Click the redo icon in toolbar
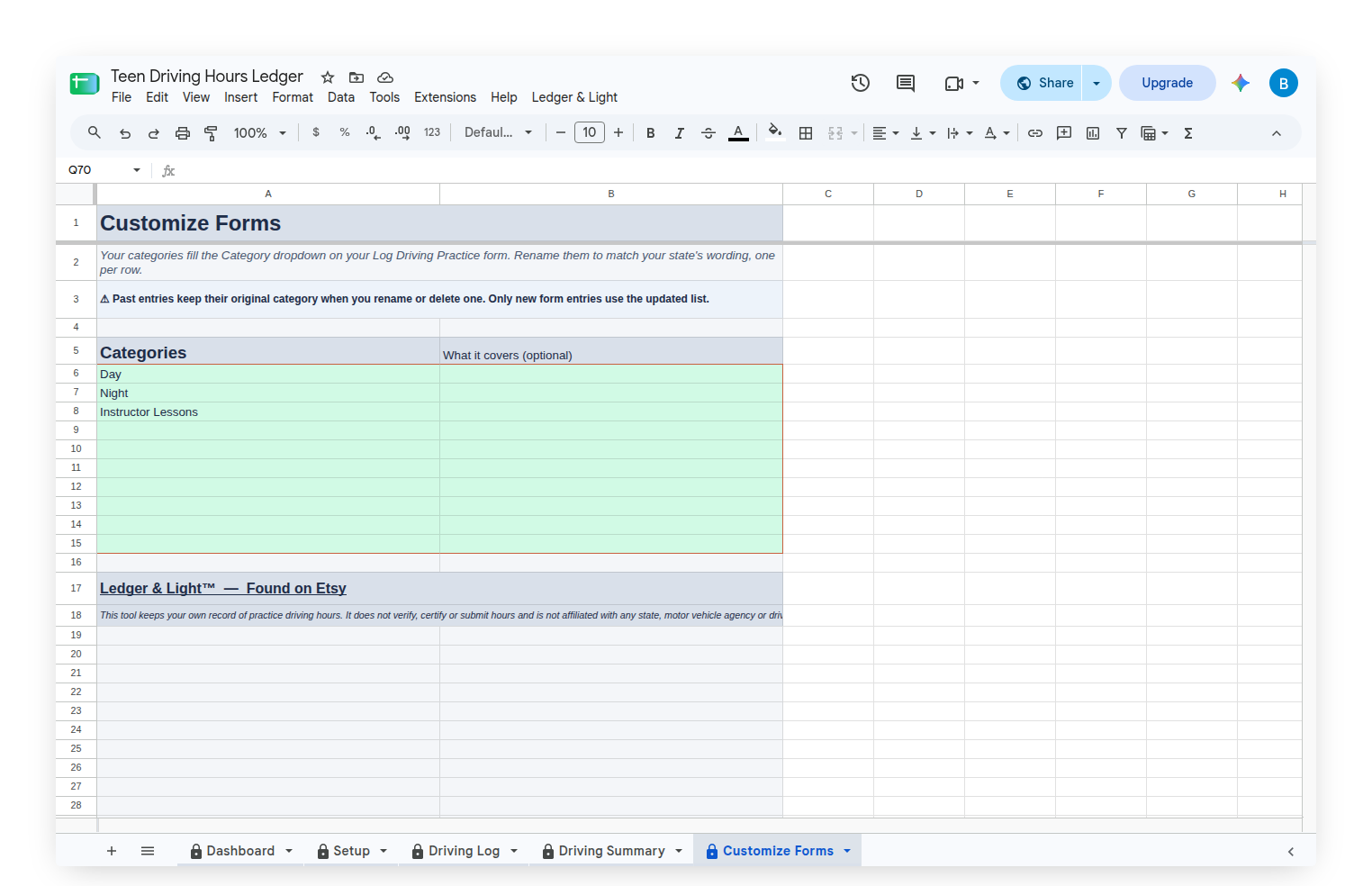Image resolution: width=1372 pixels, height=886 pixels. click(154, 133)
